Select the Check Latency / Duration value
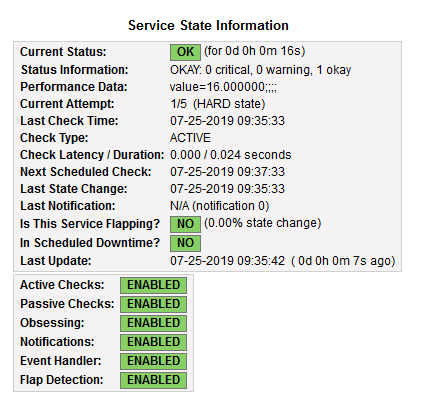Screen dimensions: 428x406 231,155
